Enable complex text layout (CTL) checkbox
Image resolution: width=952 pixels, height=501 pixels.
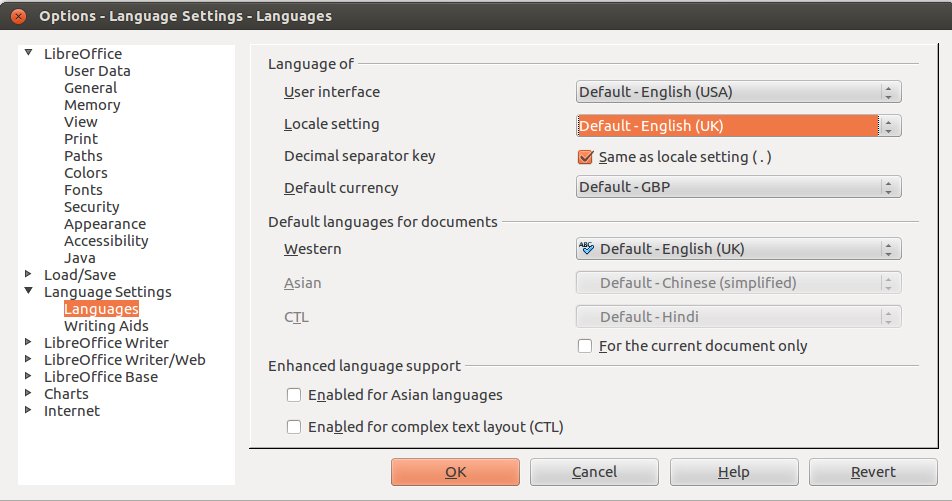tap(294, 427)
